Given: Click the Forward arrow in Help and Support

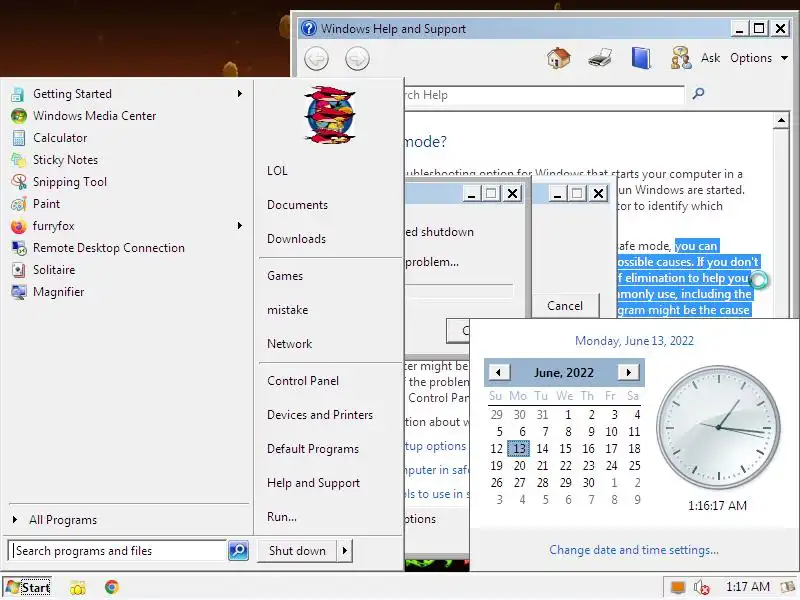Looking at the screenshot, I should click(x=357, y=59).
